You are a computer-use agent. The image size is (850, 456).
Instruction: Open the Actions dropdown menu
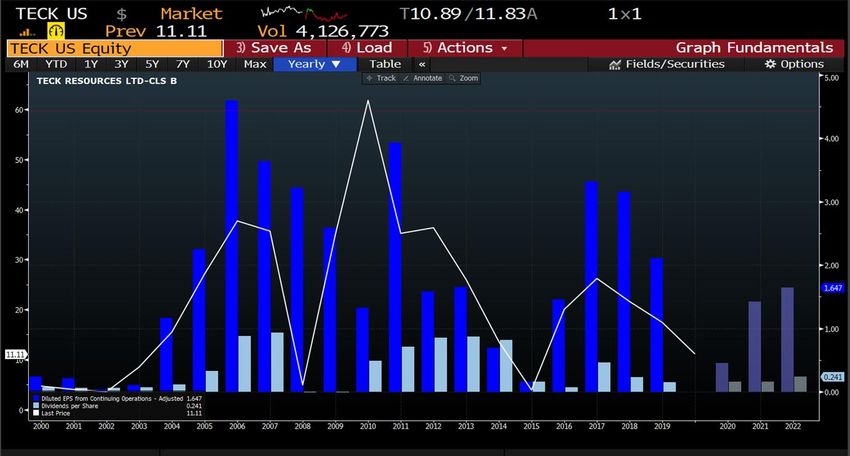coord(465,48)
